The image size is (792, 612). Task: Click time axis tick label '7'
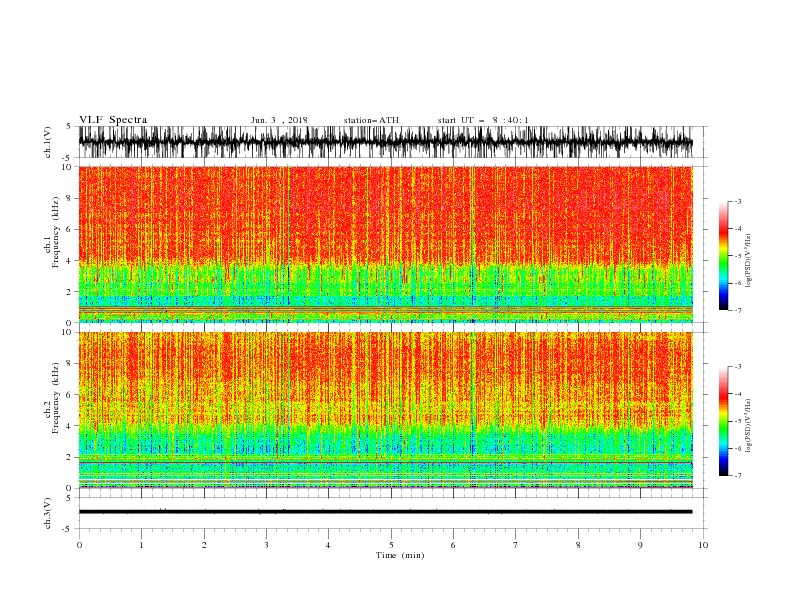516,545
